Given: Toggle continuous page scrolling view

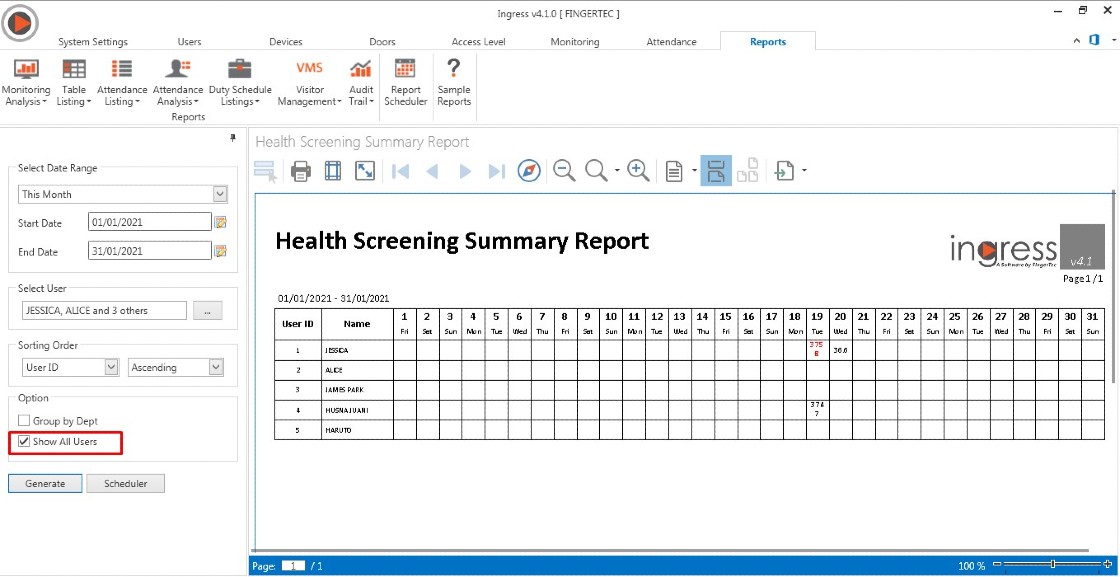Looking at the screenshot, I should (x=716, y=171).
